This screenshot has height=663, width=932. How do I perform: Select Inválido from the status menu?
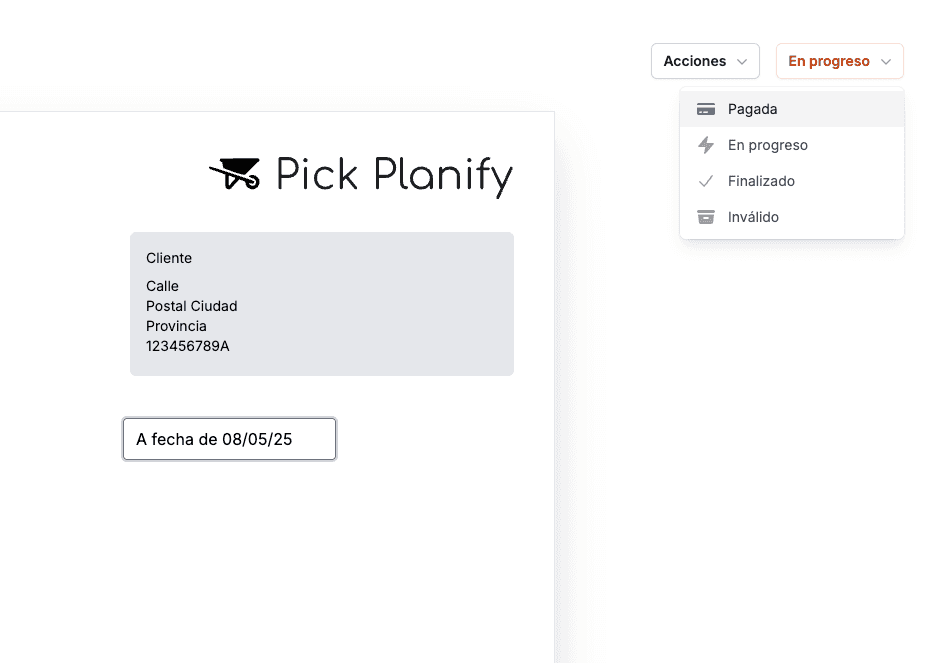click(x=752, y=216)
